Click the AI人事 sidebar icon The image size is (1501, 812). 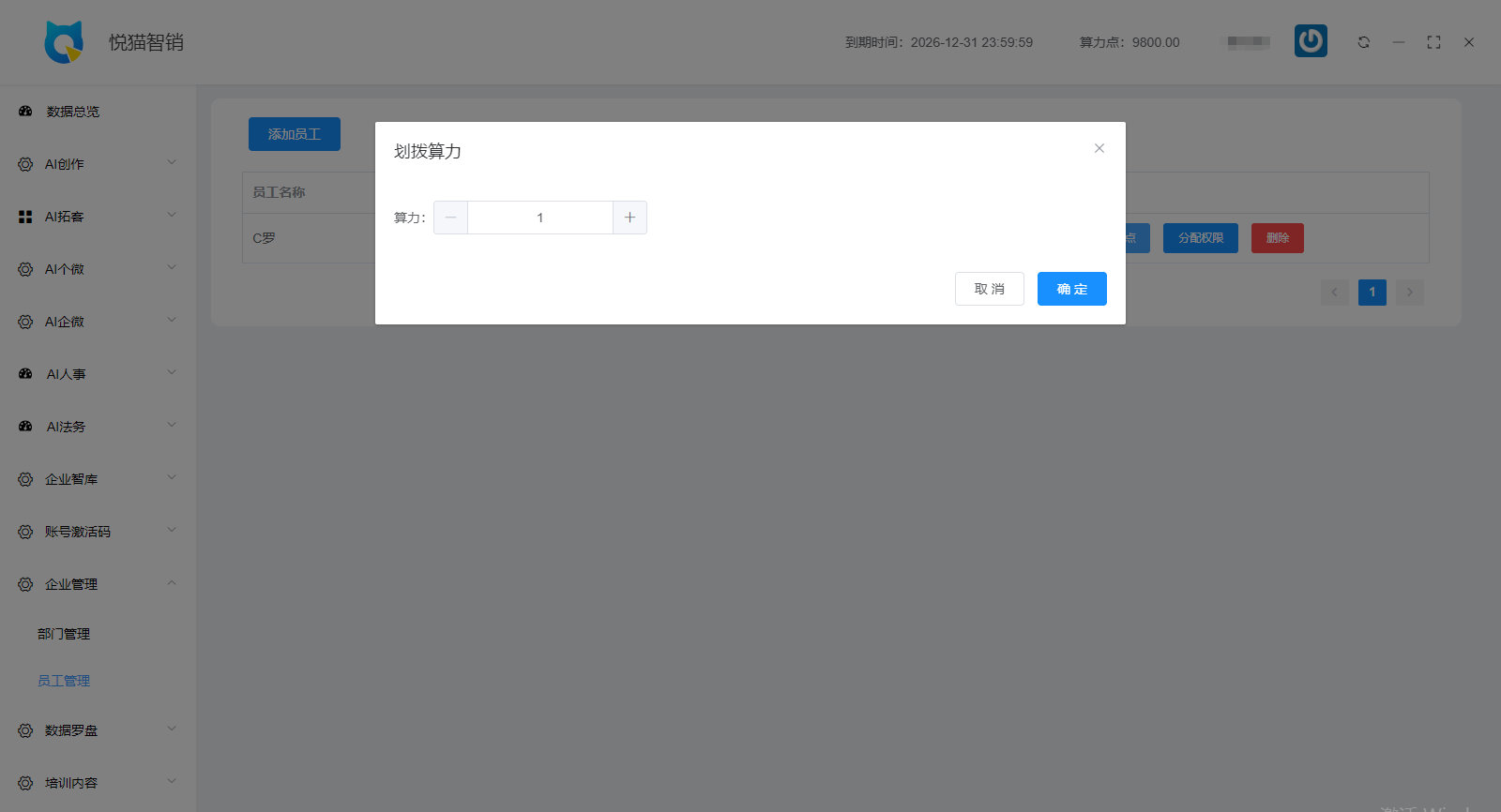pyautogui.click(x=25, y=374)
